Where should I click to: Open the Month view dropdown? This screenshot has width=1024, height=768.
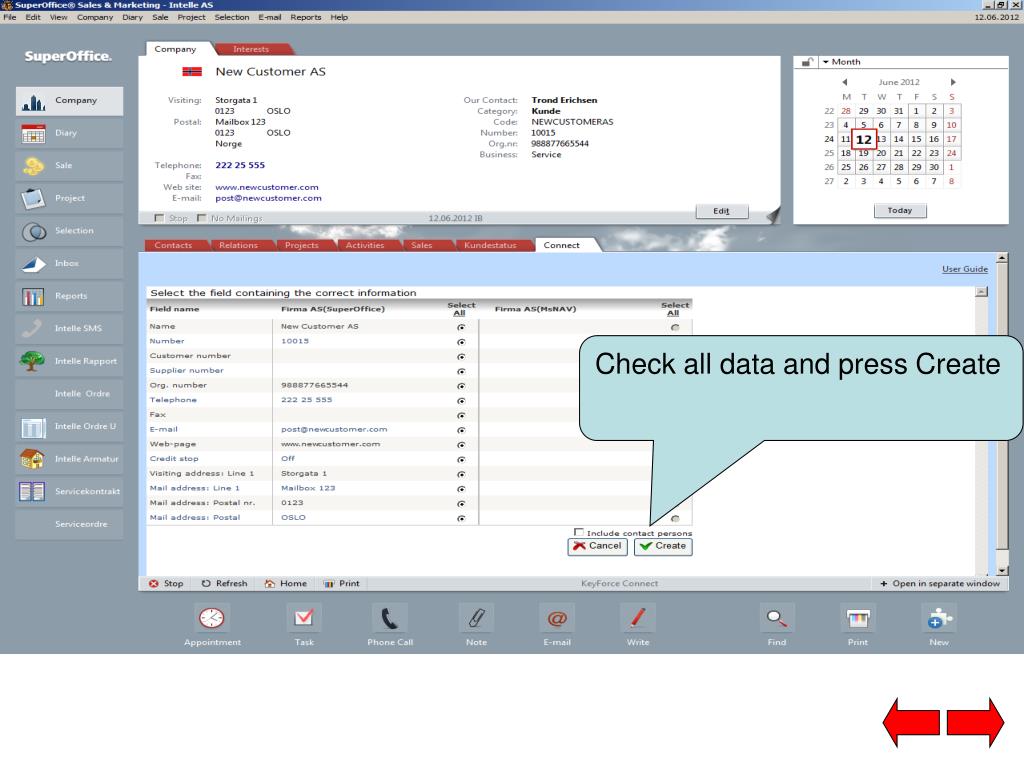(x=841, y=62)
